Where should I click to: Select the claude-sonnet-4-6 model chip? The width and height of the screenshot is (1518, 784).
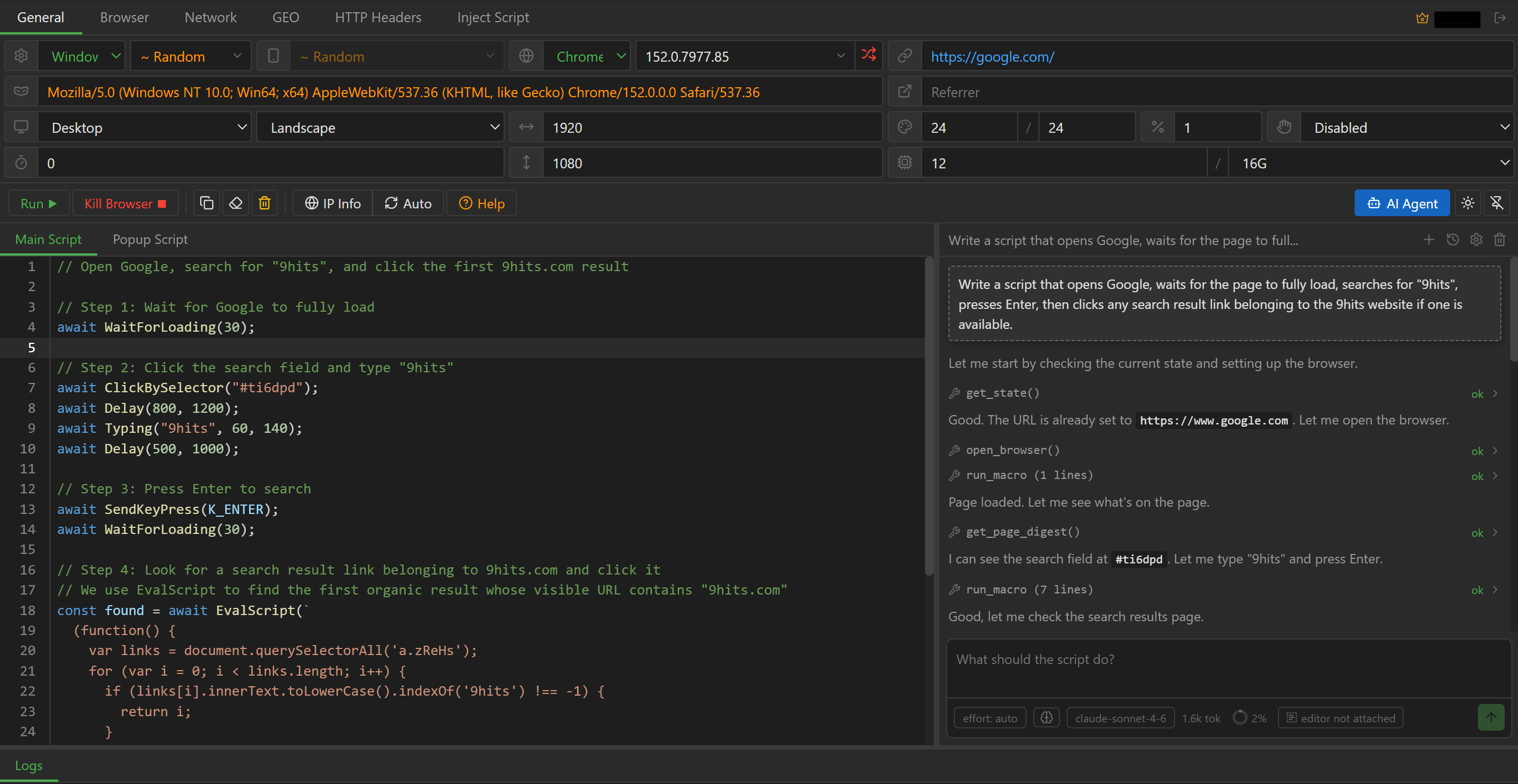(x=1120, y=718)
